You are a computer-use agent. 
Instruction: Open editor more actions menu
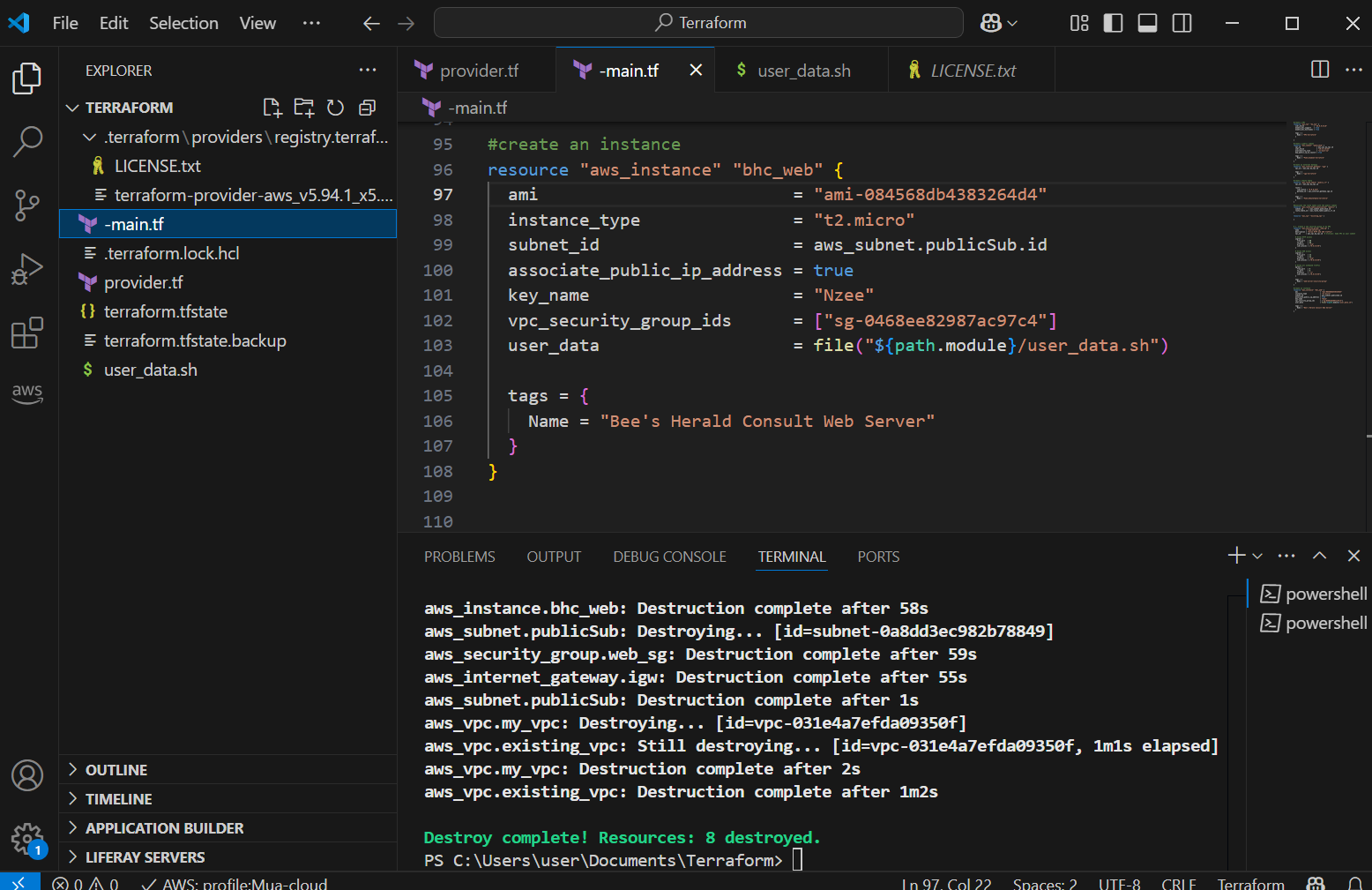(x=1353, y=70)
